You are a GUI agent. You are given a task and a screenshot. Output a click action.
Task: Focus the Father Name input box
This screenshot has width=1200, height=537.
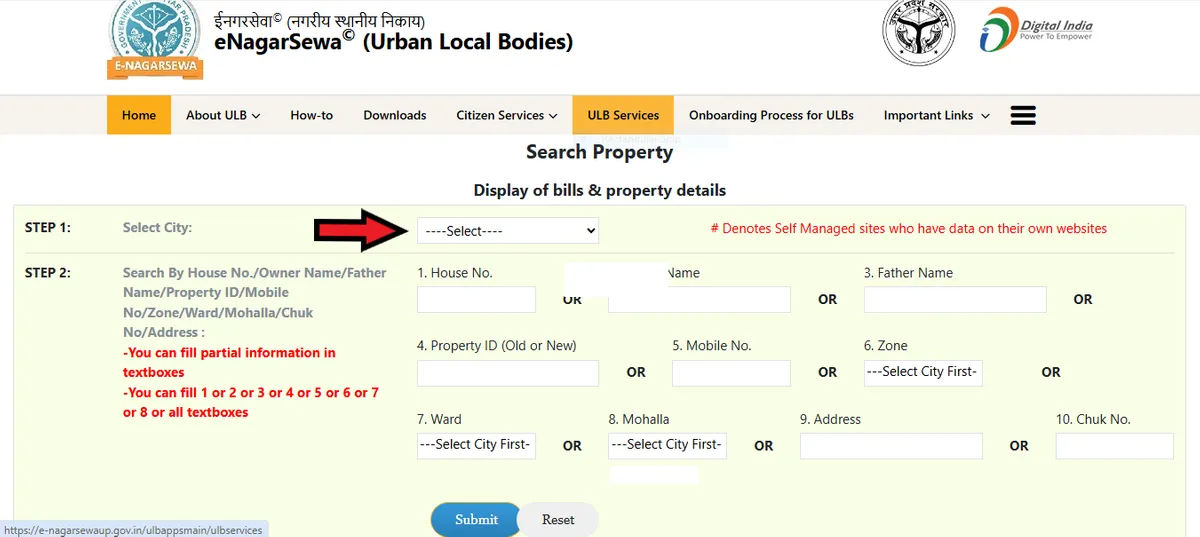[x=954, y=299]
